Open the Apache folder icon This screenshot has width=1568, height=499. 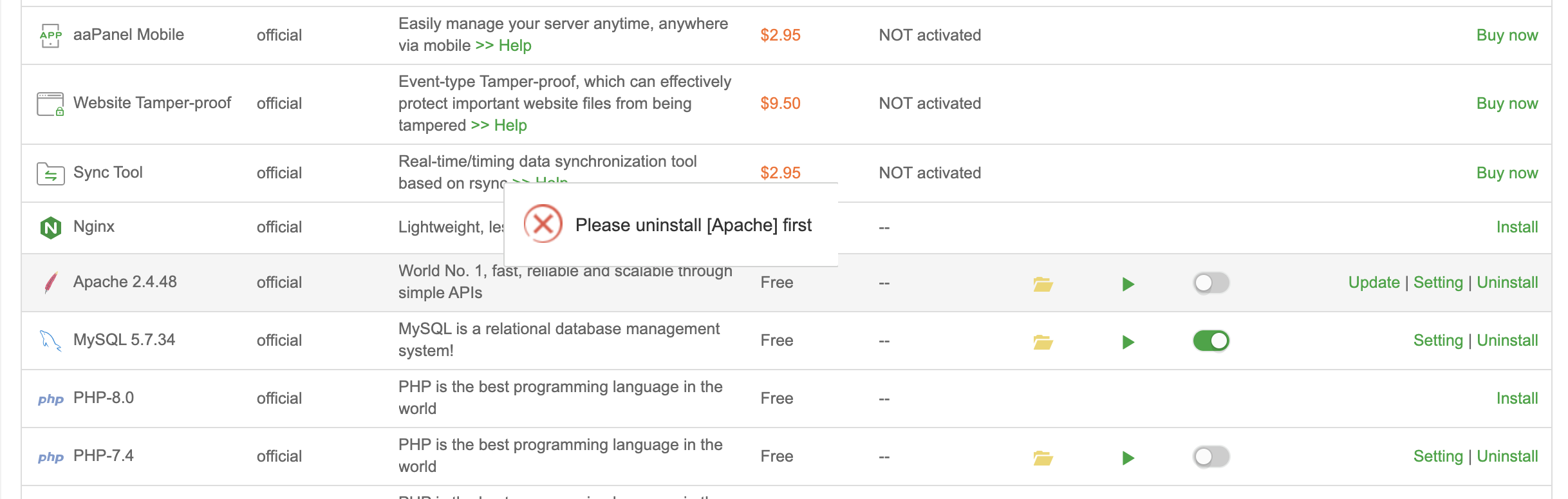tap(1043, 283)
